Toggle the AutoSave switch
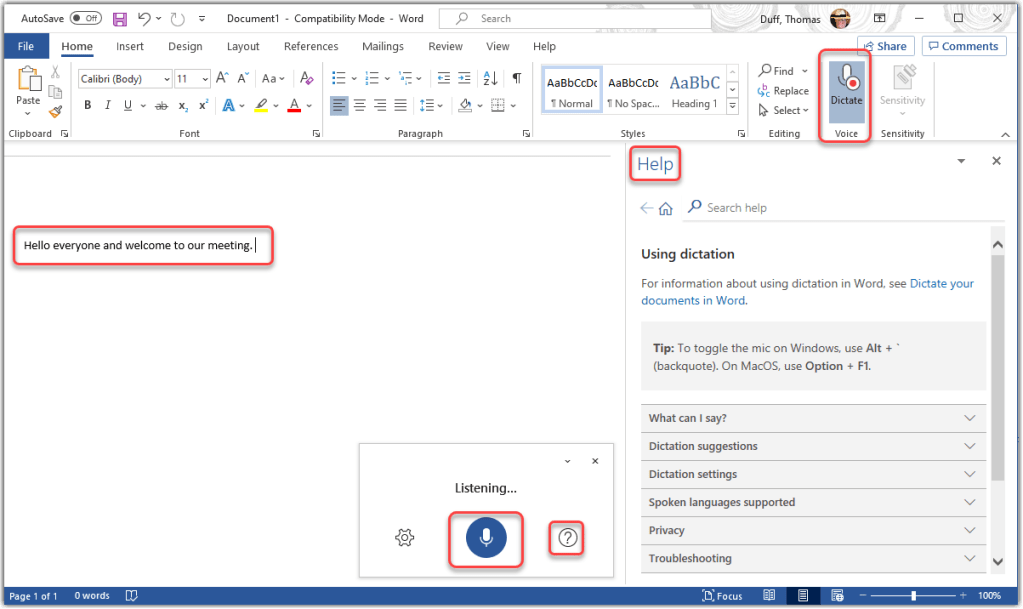 click(85, 18)
